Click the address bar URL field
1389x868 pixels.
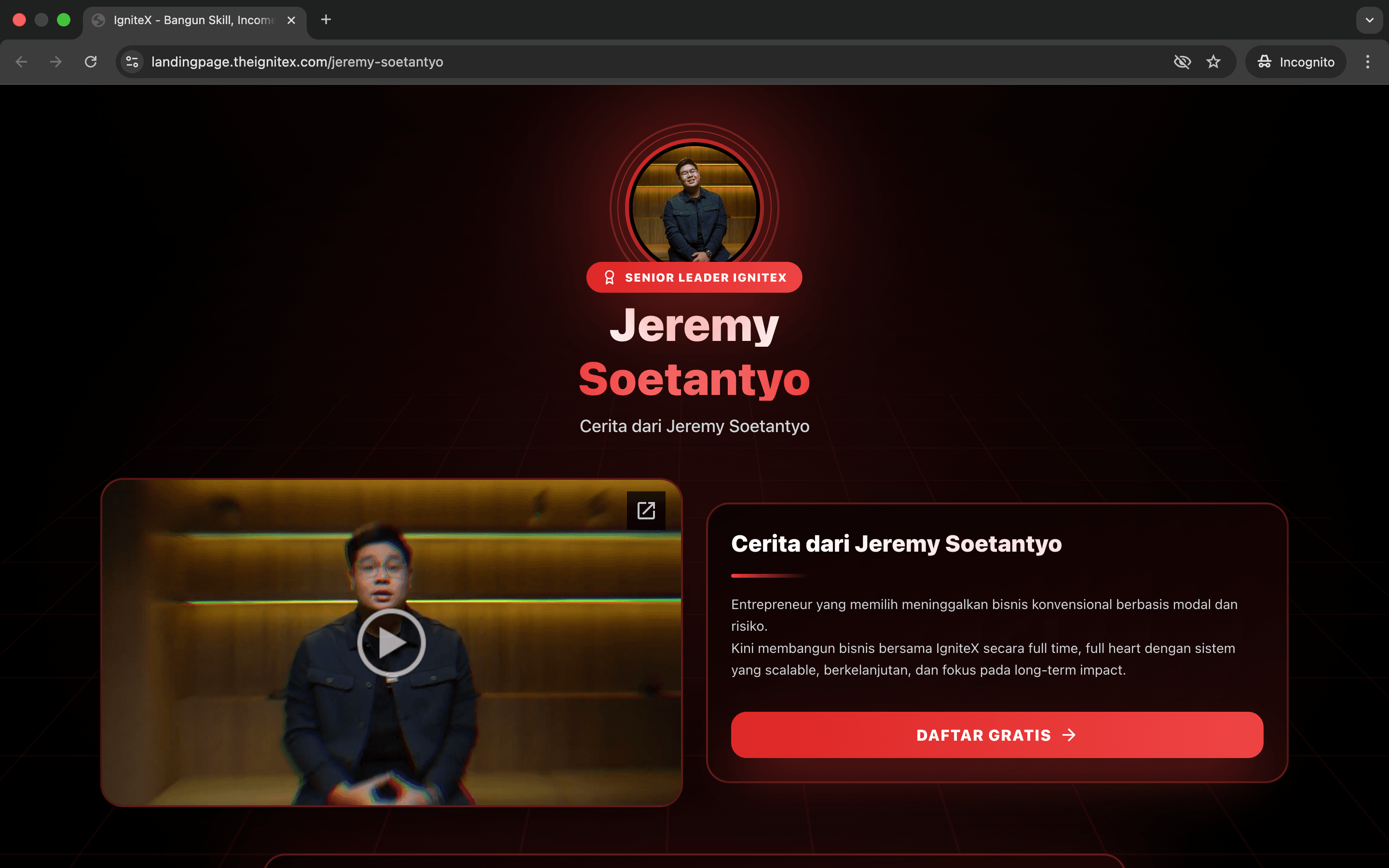pyautogui.click(x=631, y=62)
